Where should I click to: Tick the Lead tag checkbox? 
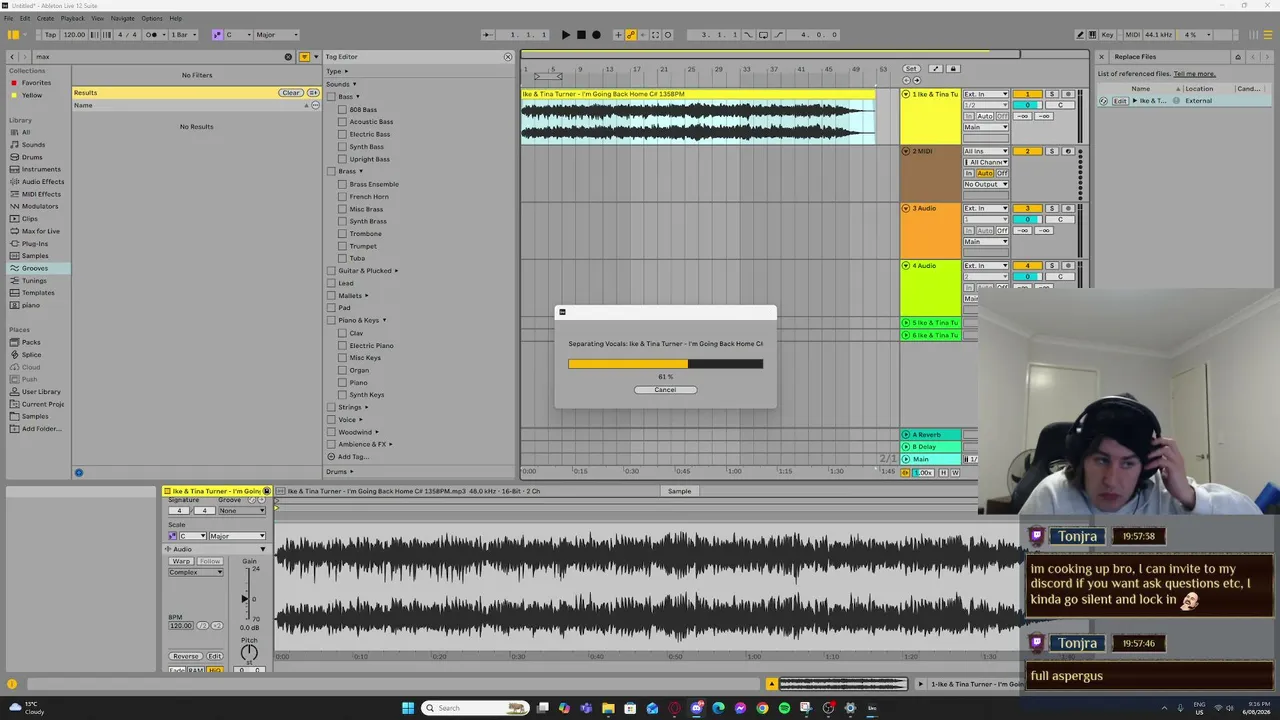(x=331, y=283)
